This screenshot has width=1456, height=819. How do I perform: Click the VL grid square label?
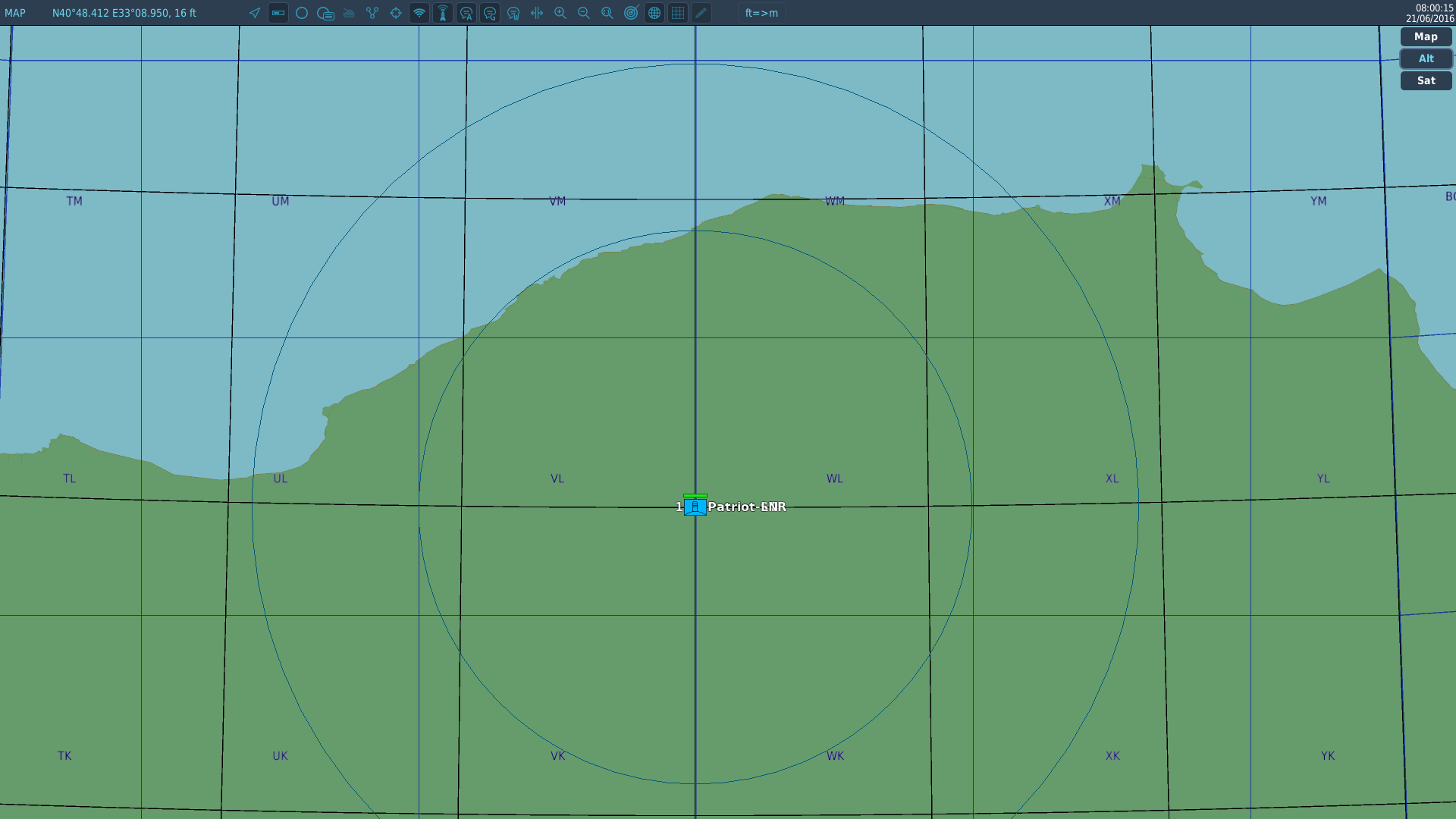[557, 479]
